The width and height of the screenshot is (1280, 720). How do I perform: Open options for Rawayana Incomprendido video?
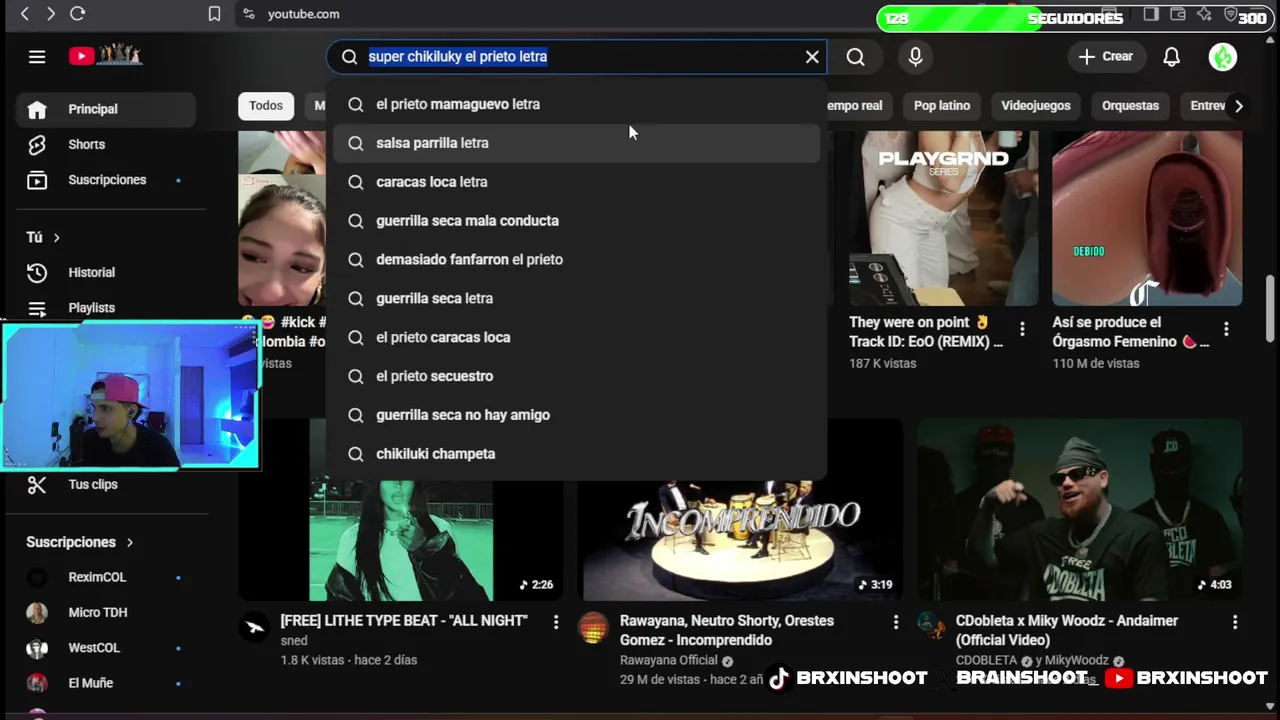click(896, 622)
